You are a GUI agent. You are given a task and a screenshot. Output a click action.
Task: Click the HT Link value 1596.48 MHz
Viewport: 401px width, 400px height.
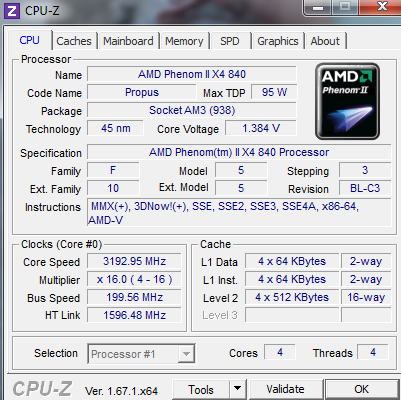click(134, 315)
